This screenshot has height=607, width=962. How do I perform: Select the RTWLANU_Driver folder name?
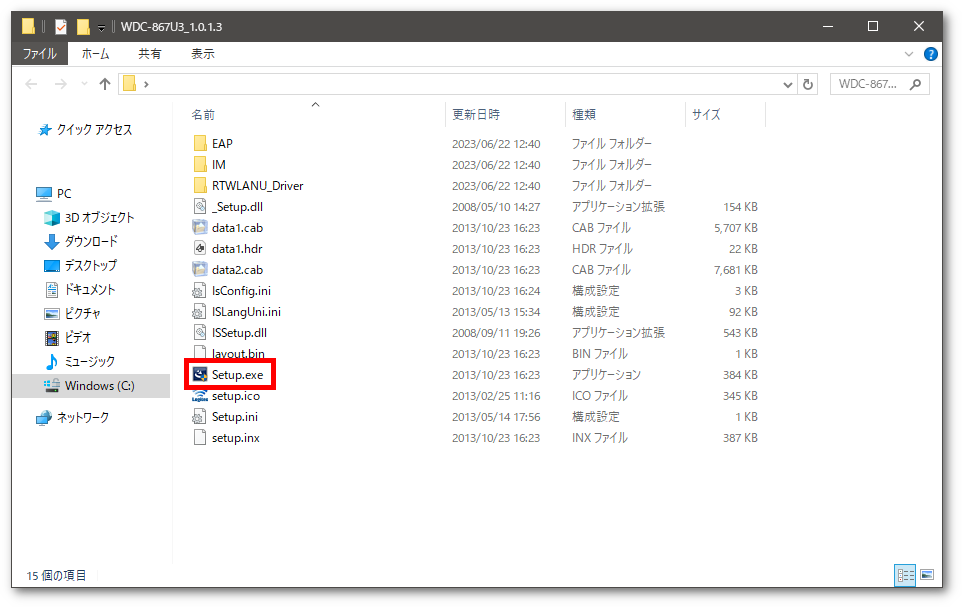pos(258,185)
